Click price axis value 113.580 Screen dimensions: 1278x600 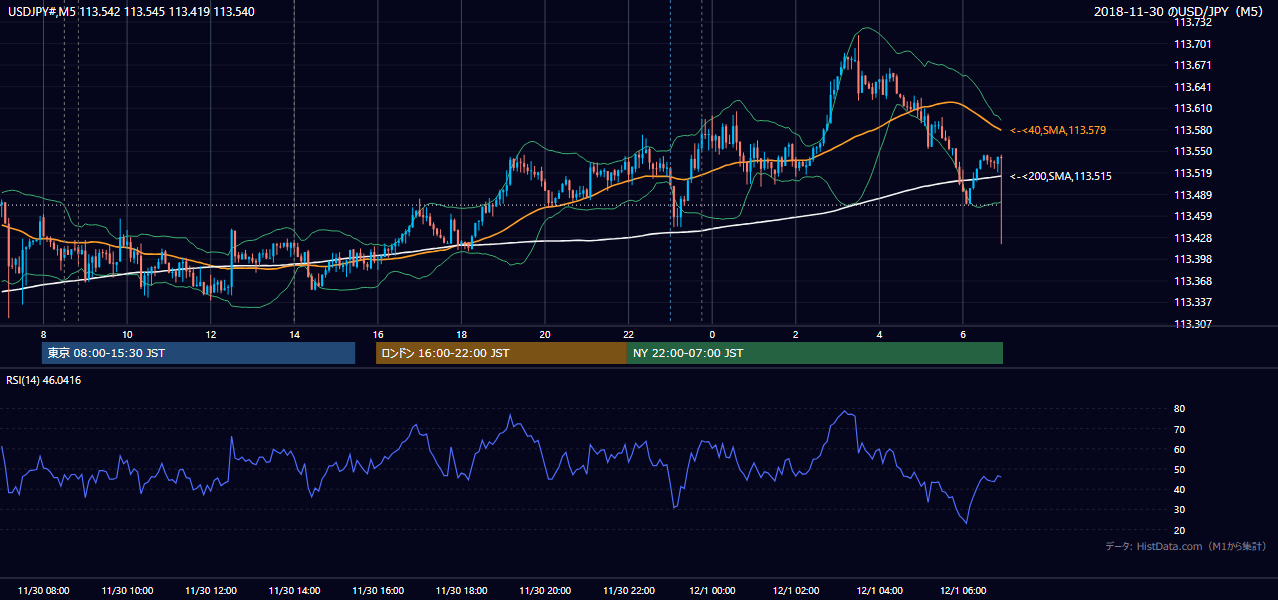coord(1193,130)
